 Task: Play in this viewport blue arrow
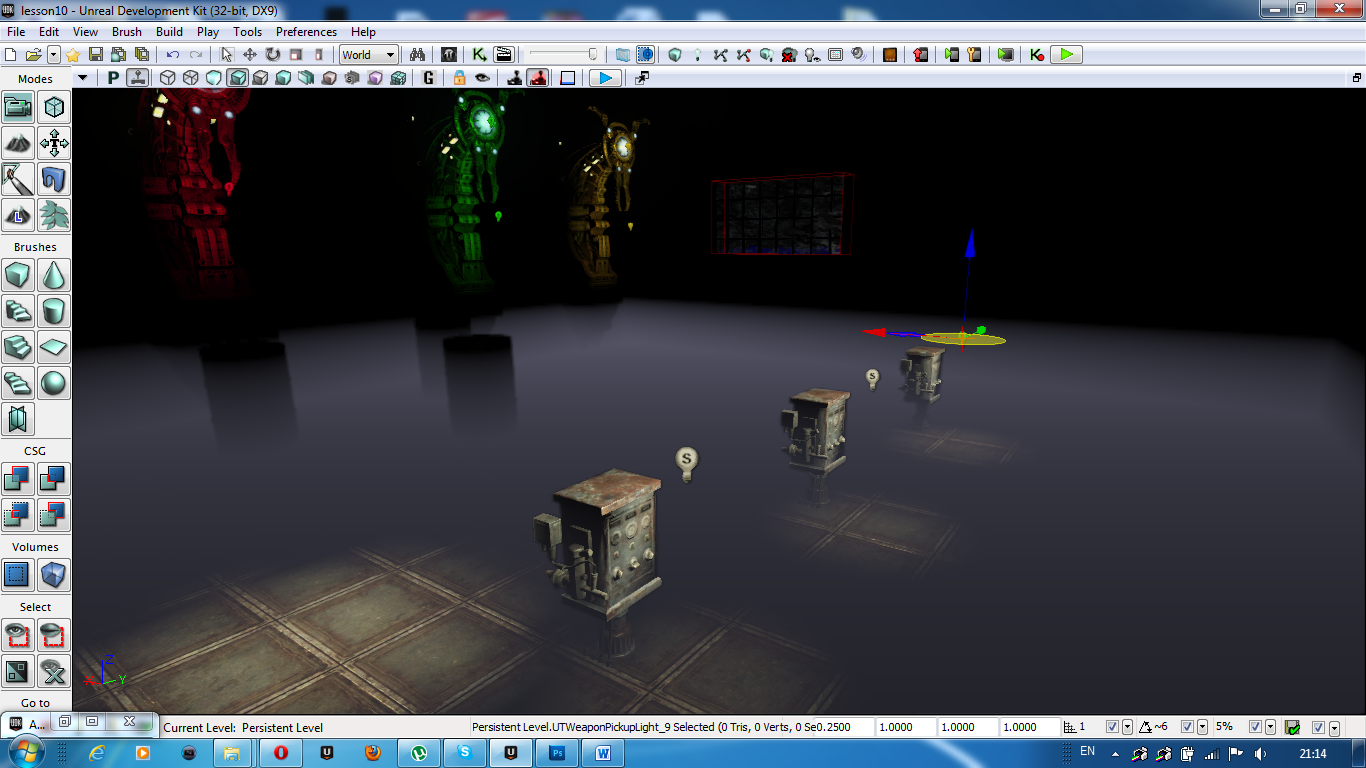coord(605,78)
